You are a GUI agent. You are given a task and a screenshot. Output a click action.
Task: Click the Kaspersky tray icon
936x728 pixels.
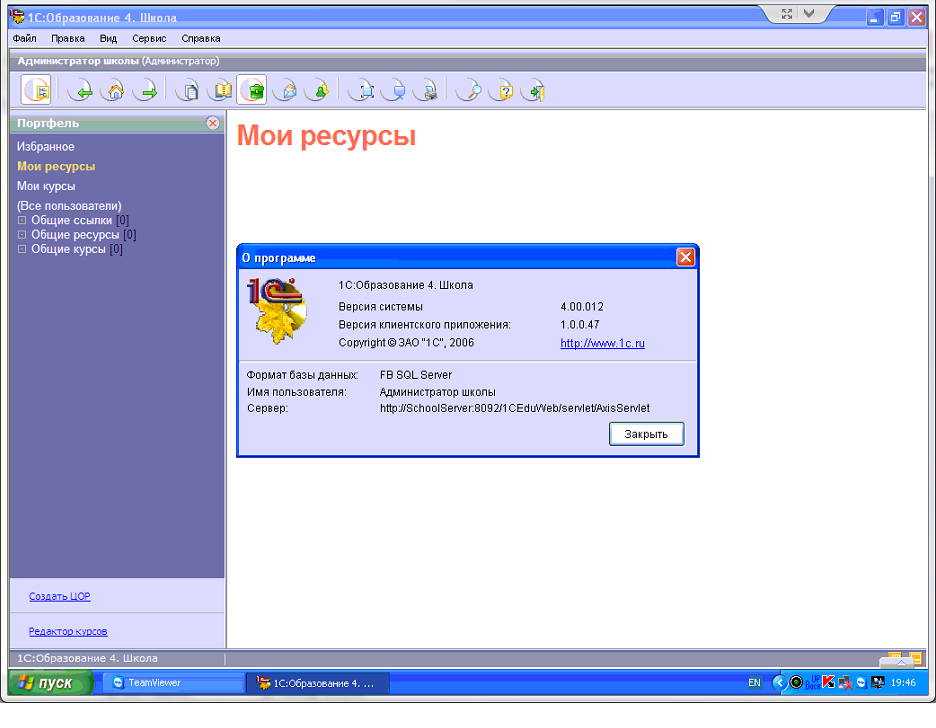[829, 682]
